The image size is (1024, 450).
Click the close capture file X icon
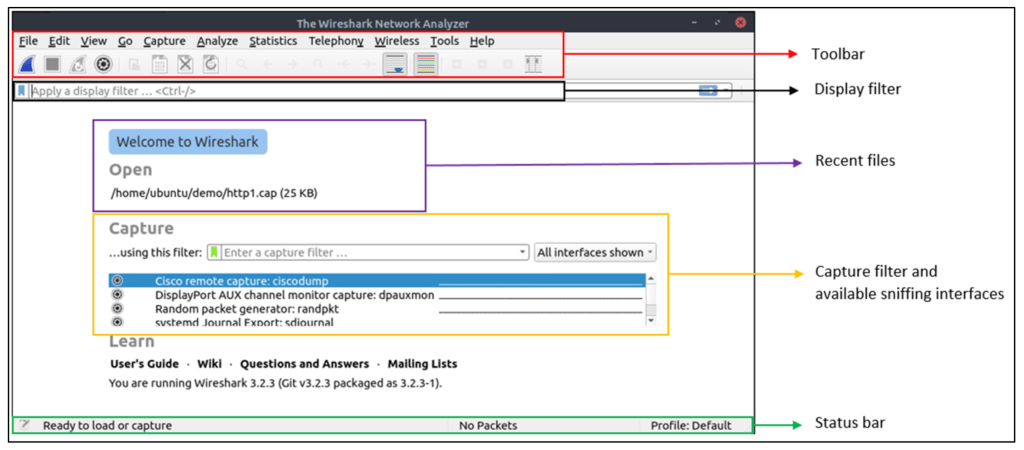tap(185, 64)
